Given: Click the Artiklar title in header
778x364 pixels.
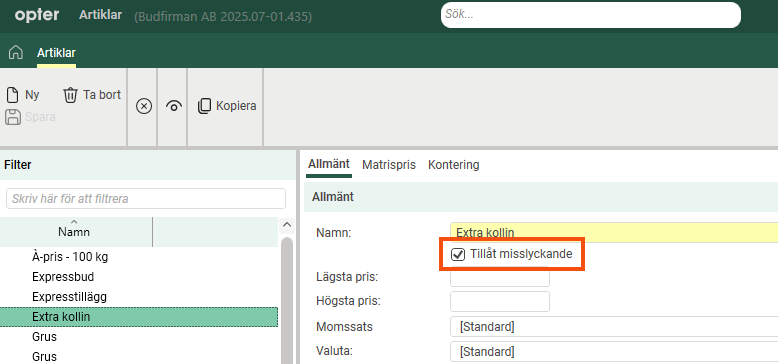Looking at the screenshot, I should pos(100,15).
